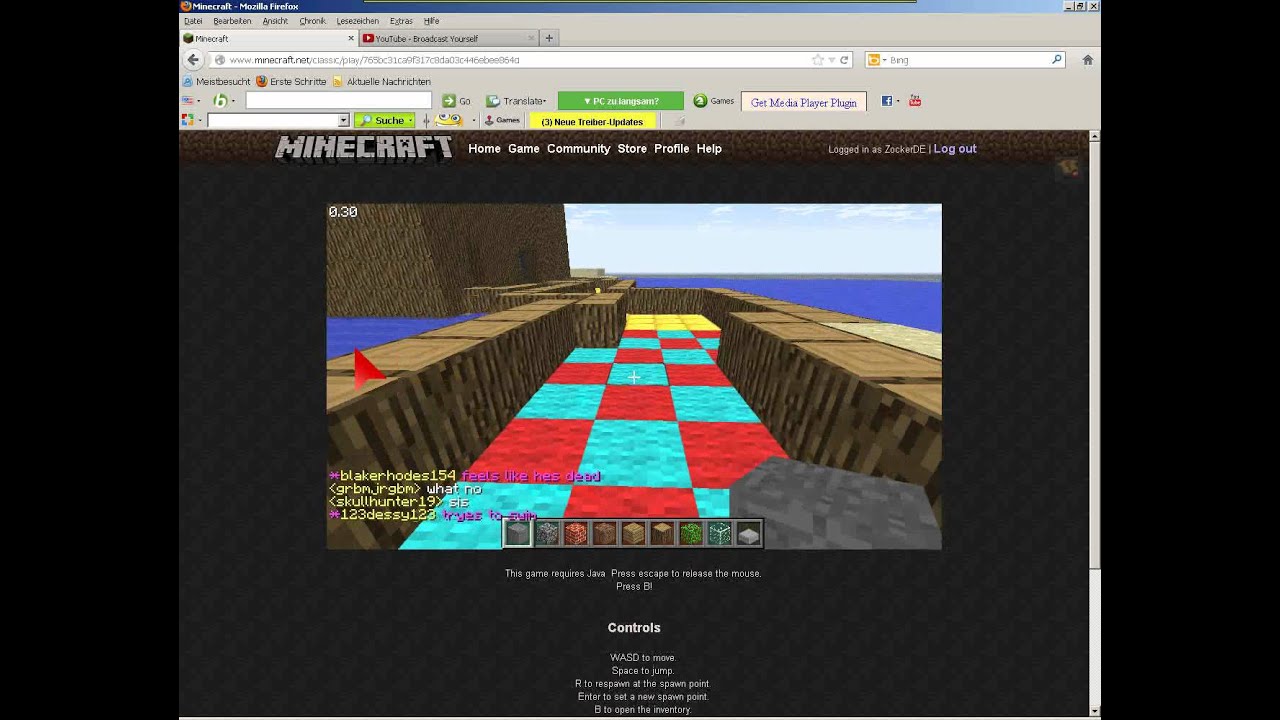The width and height of the screenshot is (1280, 720).
Task: Open the Meistbesucht bookmark
Action: pyautogui.click(x=216, y=81)
